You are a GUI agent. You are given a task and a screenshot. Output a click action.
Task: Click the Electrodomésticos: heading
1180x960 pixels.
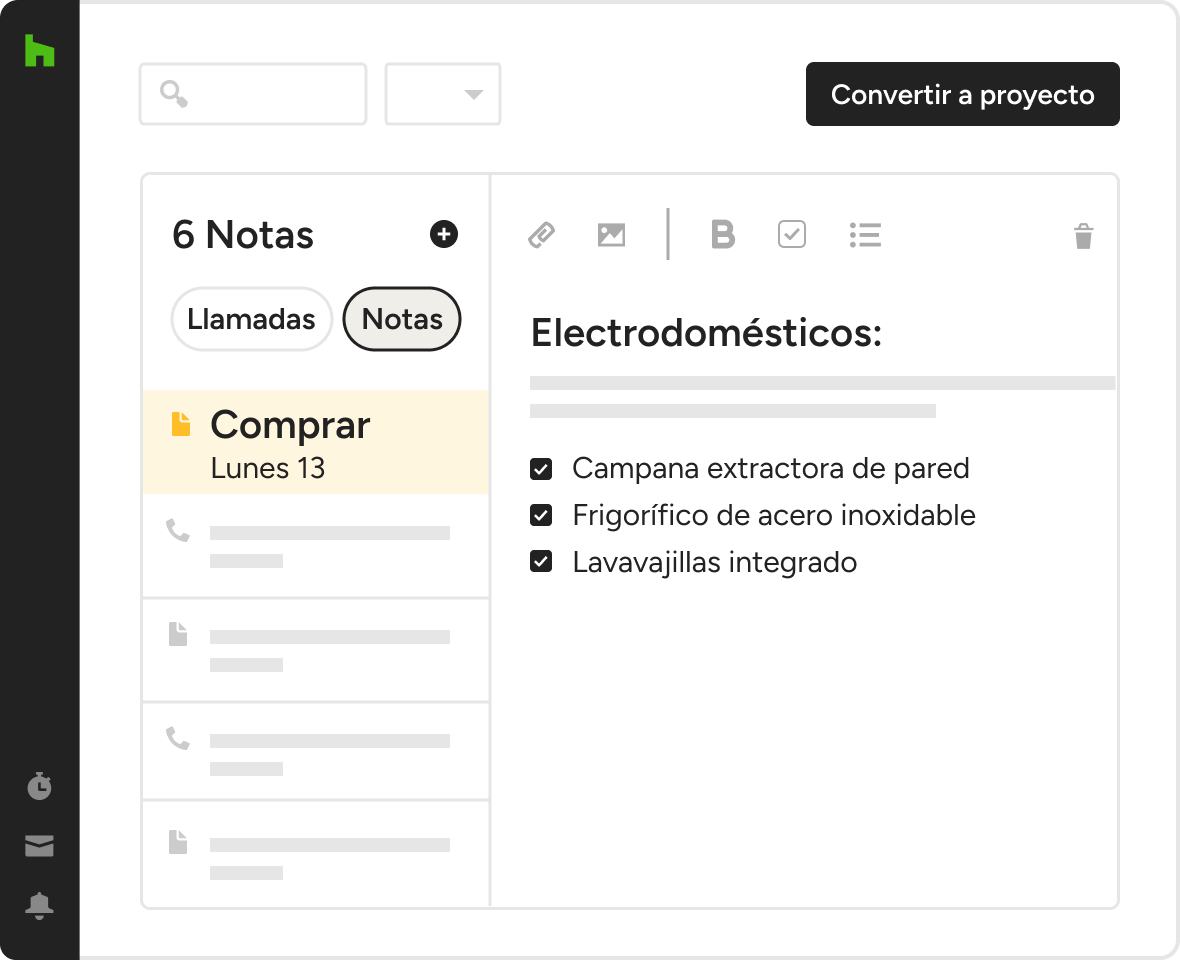click(706, 333)
